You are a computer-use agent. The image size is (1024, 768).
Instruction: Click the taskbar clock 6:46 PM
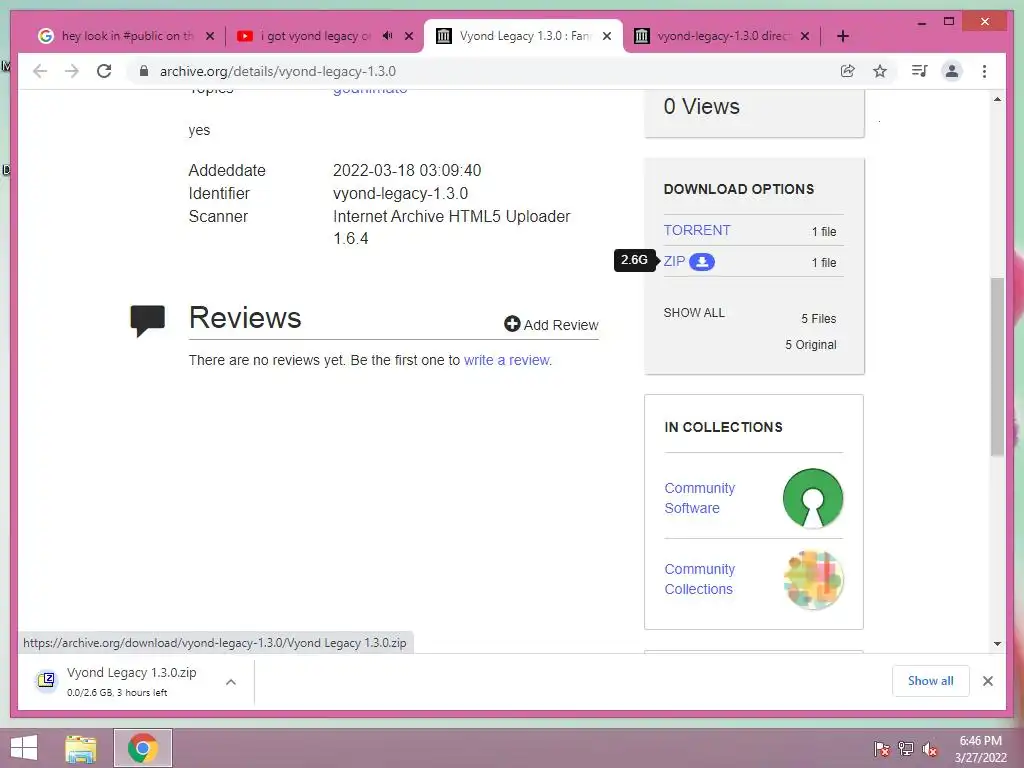981,741
